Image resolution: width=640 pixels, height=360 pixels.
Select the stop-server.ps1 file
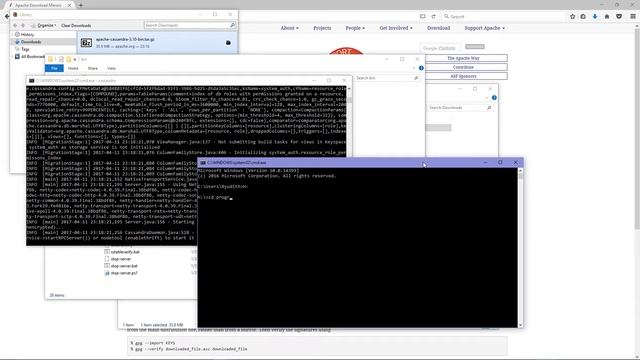pyautogui.click(x=124, y=273)
